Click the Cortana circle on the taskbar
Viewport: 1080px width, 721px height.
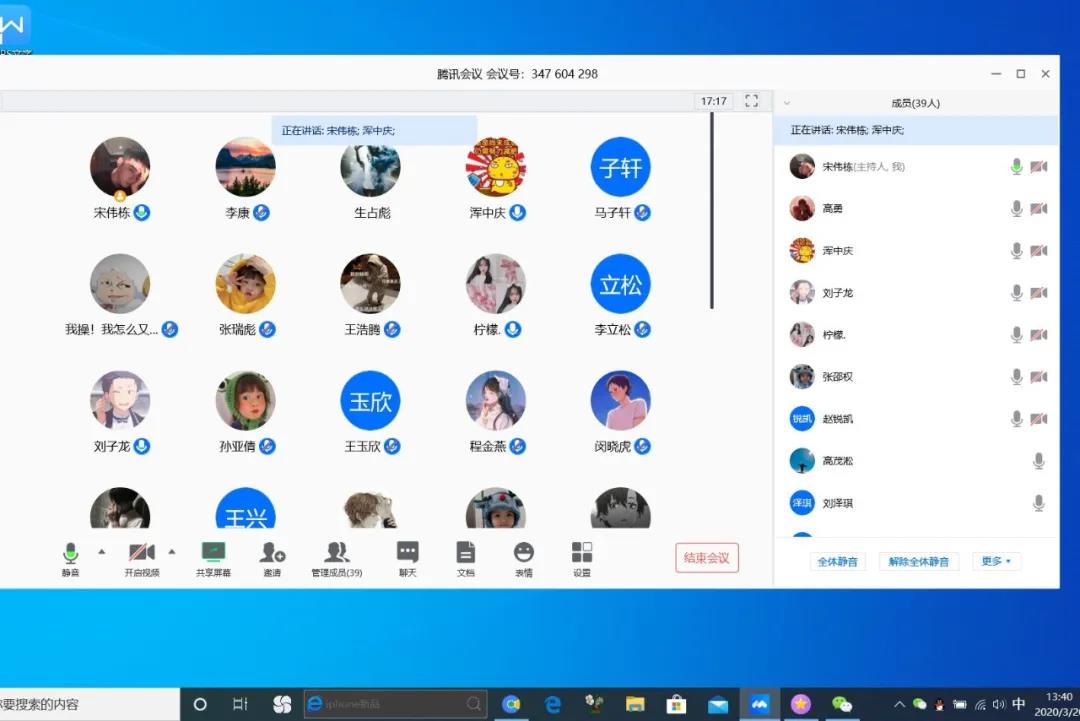click(200, 704)
